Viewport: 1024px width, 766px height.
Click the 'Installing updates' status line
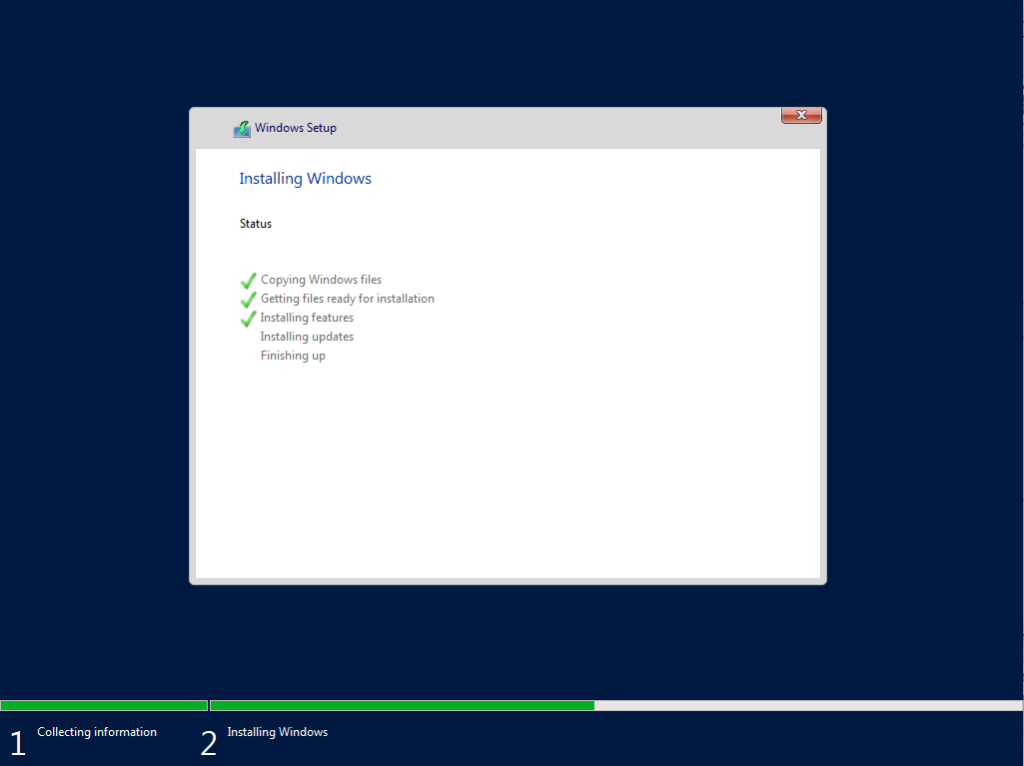click(x=307, y=336)
